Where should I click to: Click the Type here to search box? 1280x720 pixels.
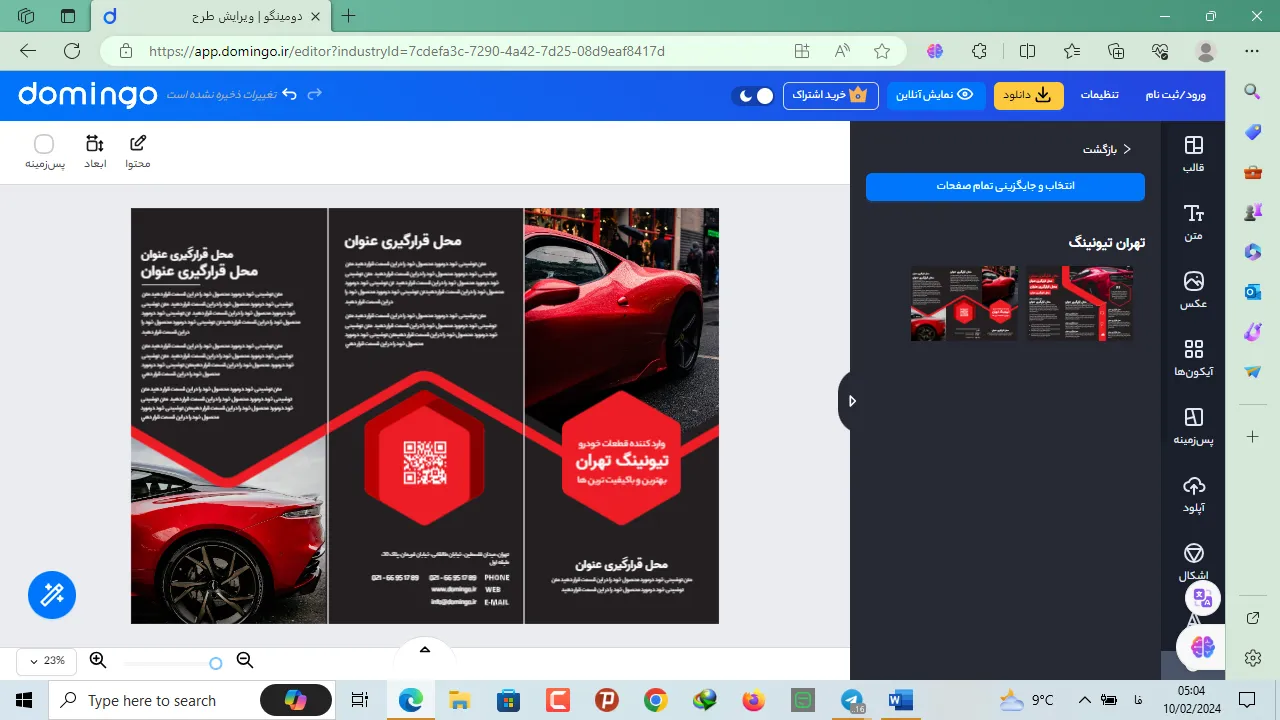[x=190, y=700]
